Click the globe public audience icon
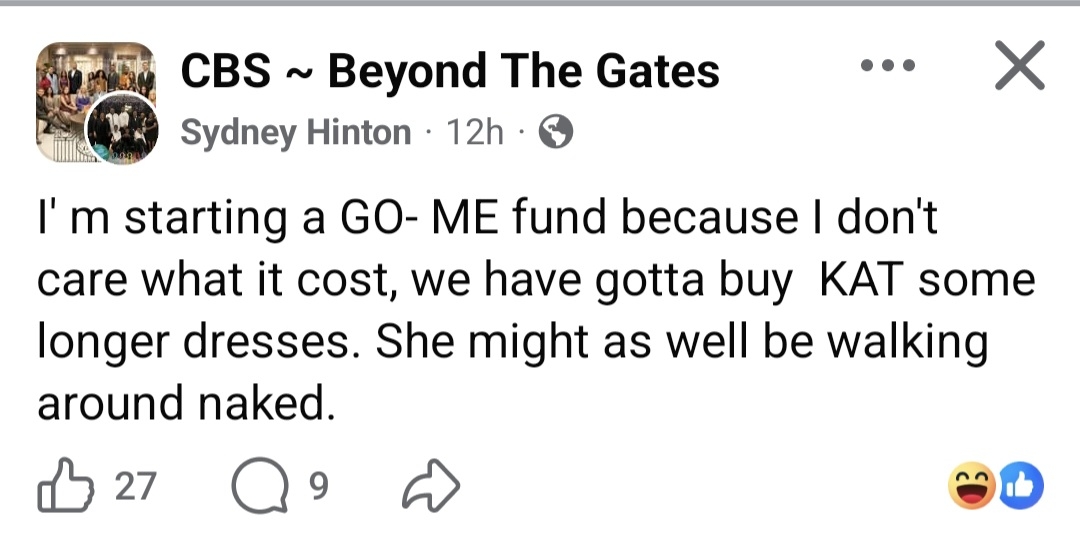This screenshot has width=1080, height=535. click(x=556, y=132)
